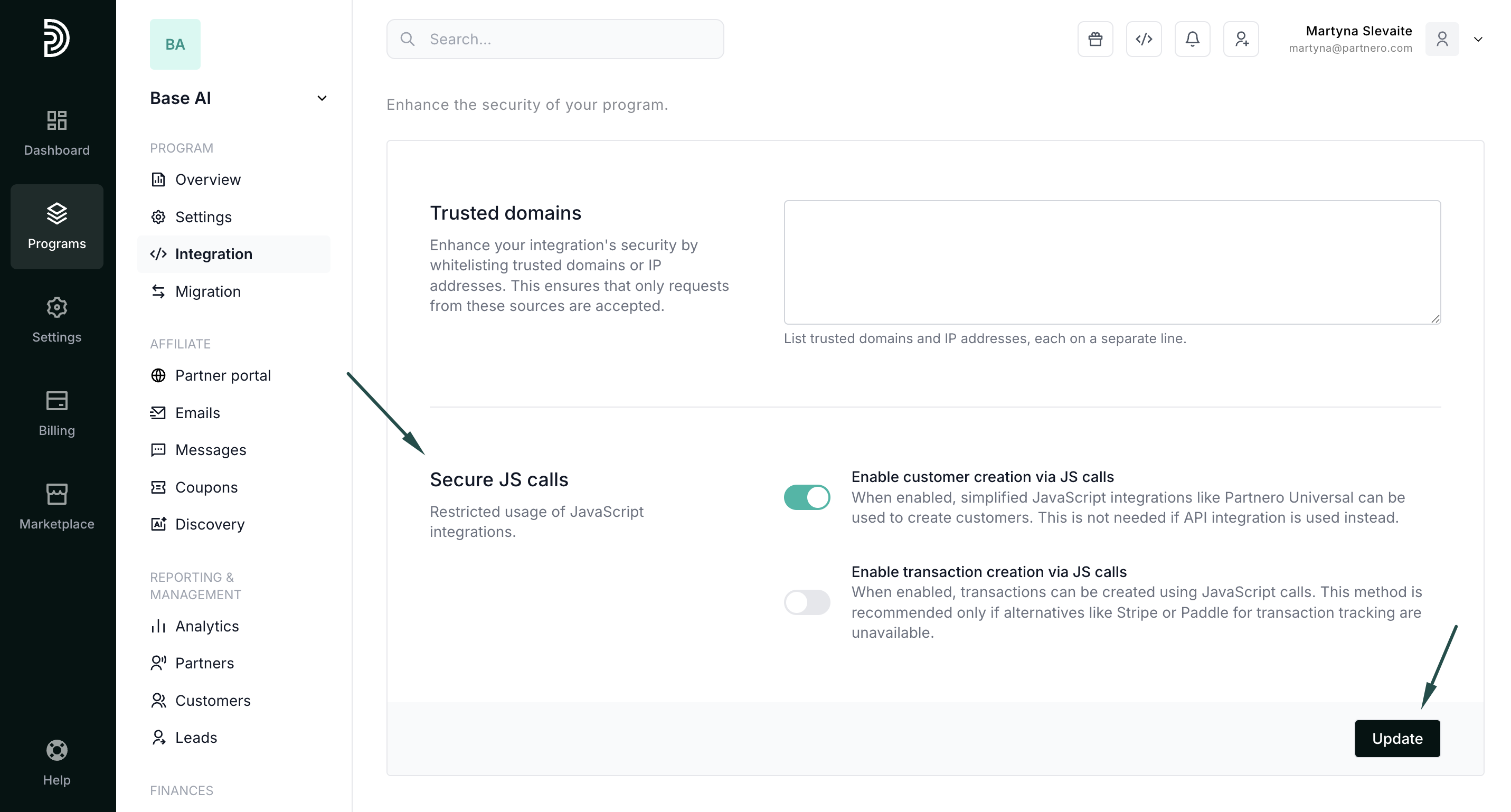
Task: Select Partner portal in the Affiliate section
Action: (222, 375)
